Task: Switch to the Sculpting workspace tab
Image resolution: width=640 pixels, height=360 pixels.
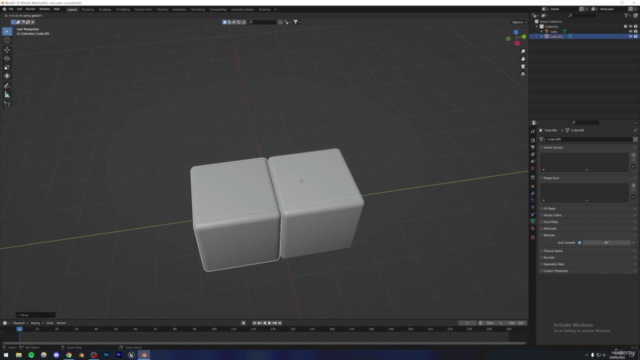Action: point(105,9)
